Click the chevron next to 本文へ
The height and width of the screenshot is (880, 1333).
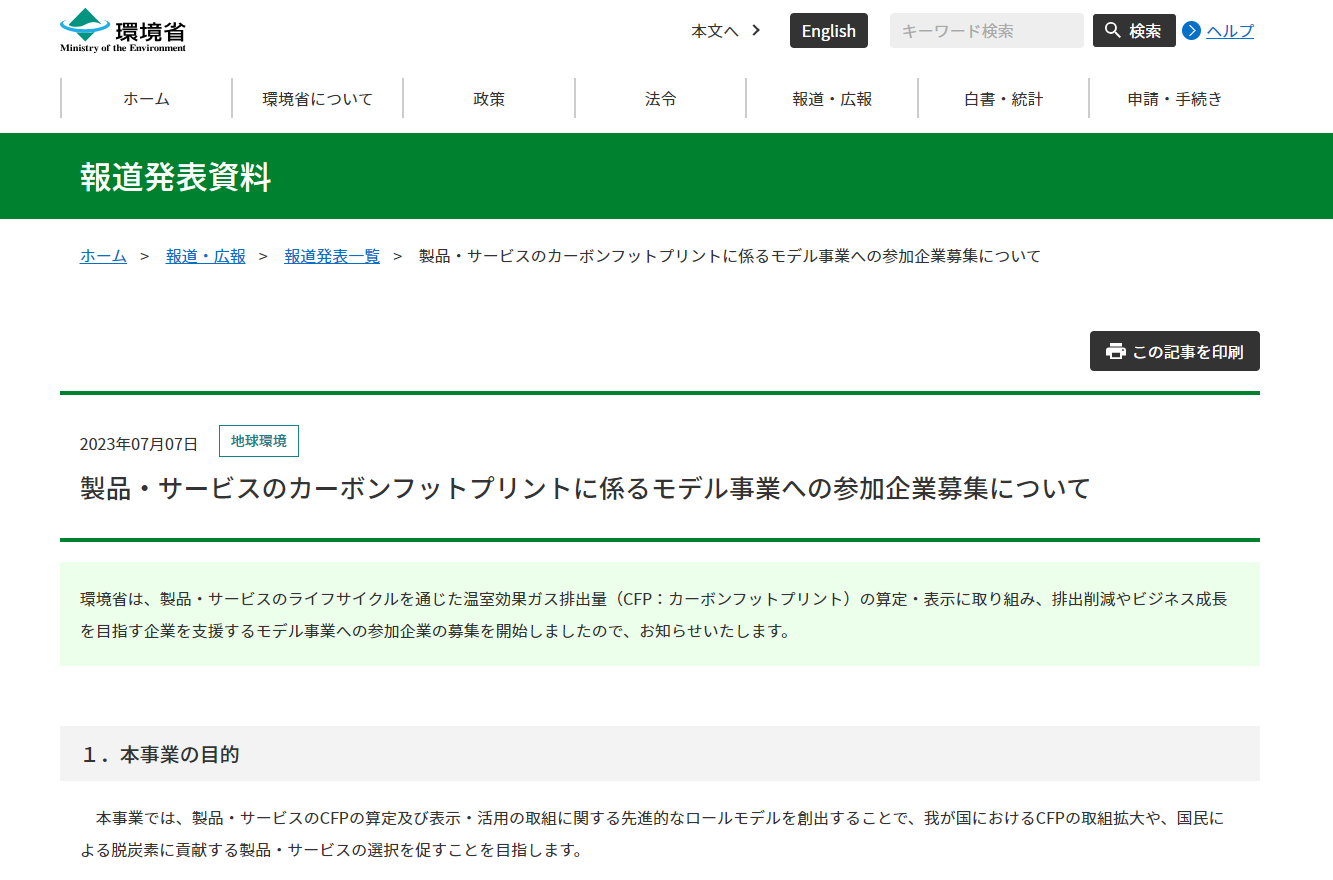pos(756,30)
